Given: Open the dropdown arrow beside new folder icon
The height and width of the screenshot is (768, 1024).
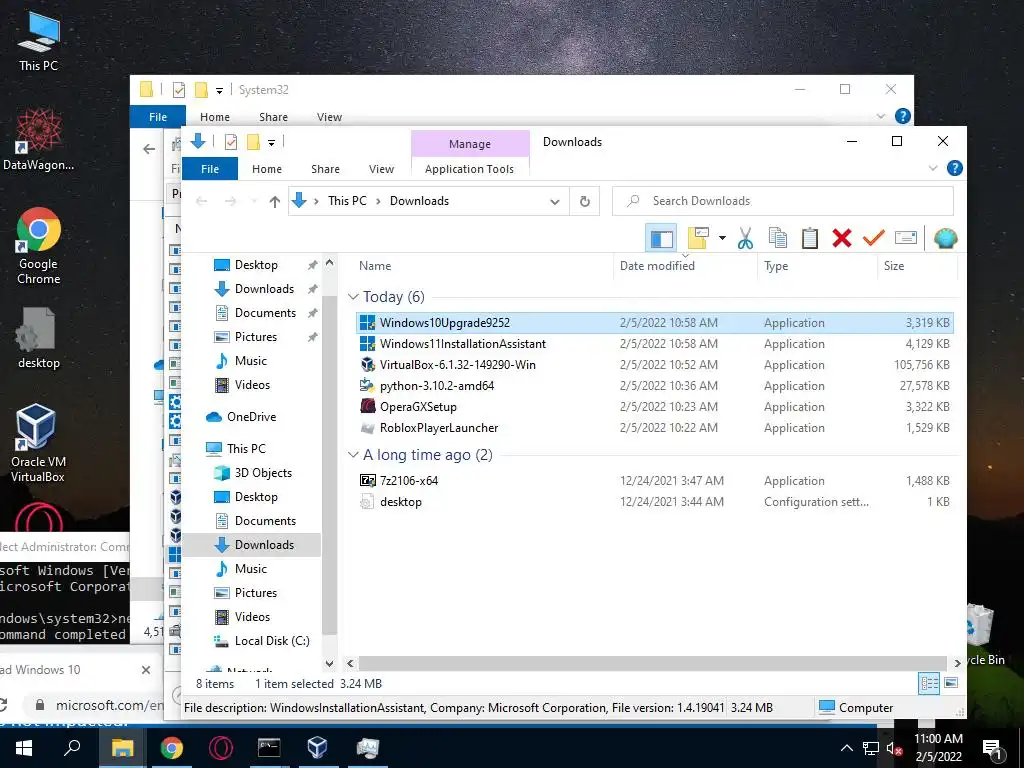Looking at the screenshot, I should [722, 238].
